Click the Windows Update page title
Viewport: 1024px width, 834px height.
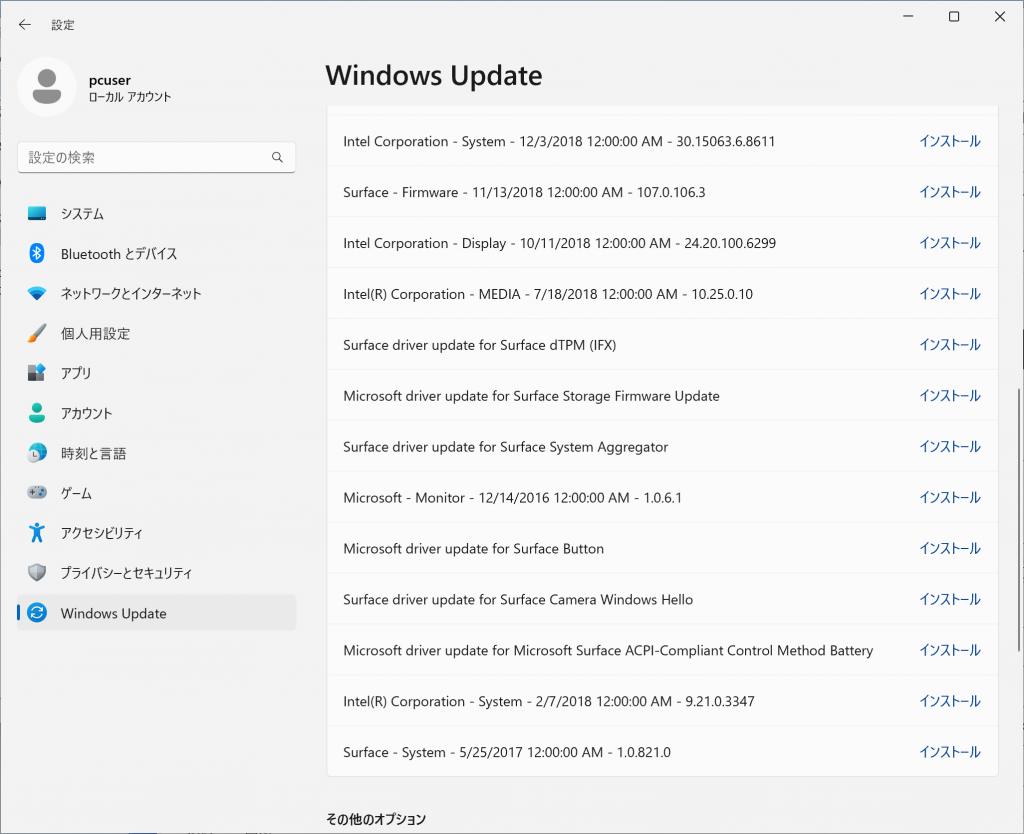(434, 76)
